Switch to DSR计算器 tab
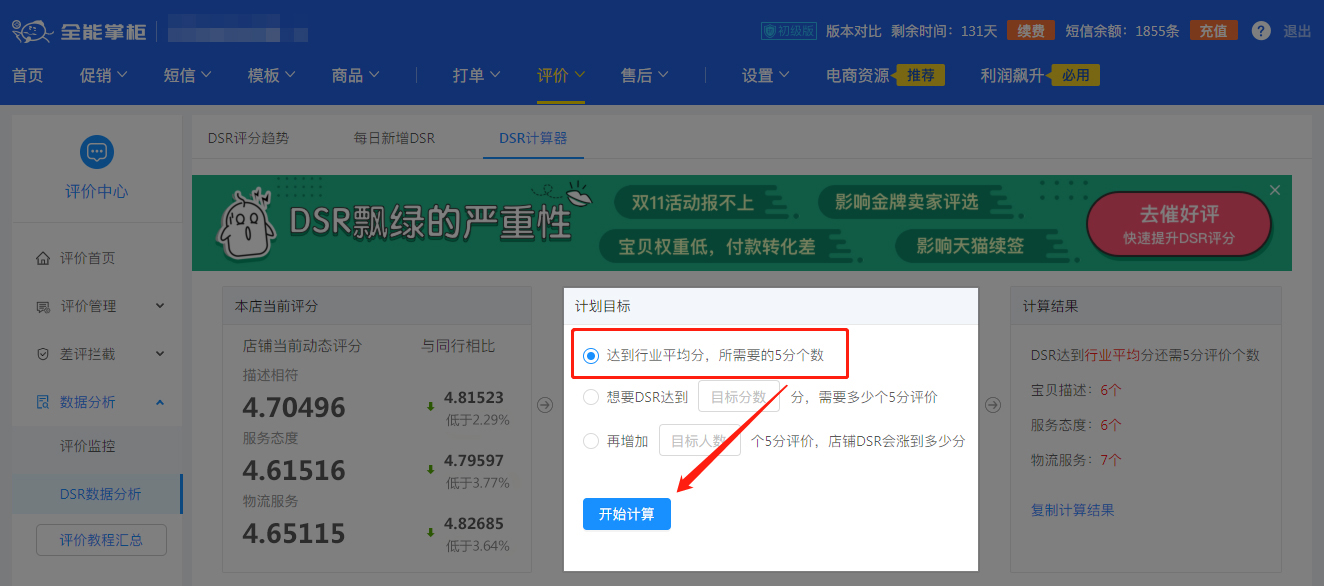Image resolution: width=1324 pixels, height=586 pixels. coord(533,138)
